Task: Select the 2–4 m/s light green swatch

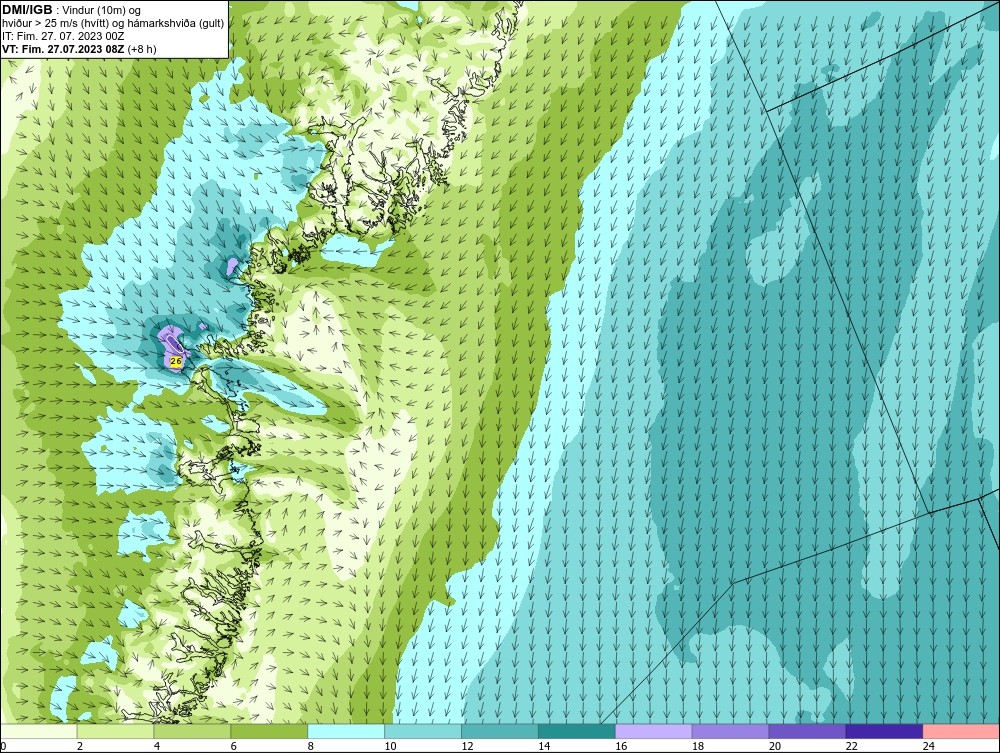Action: coord(115,731)
